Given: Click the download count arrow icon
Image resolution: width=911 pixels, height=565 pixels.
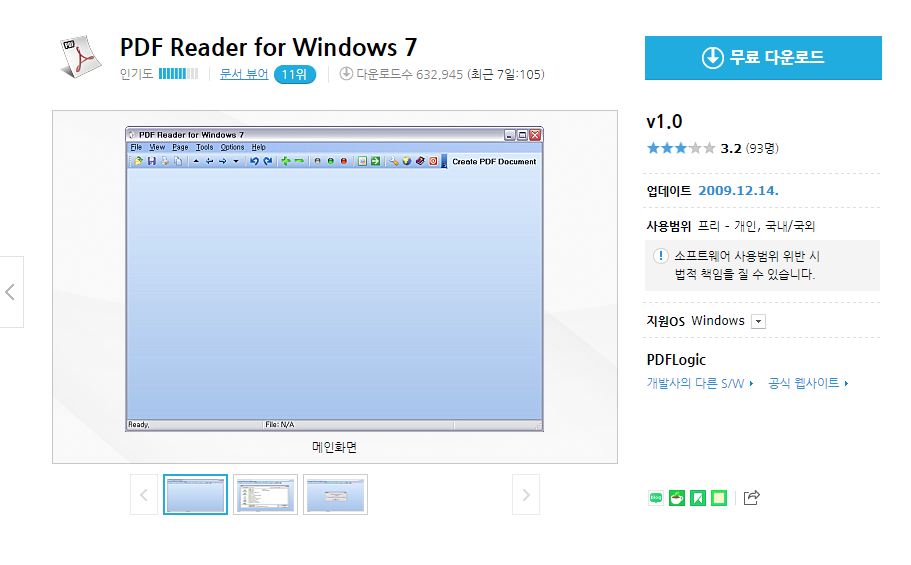Looking at the screenshot, I should click(346, 74).
